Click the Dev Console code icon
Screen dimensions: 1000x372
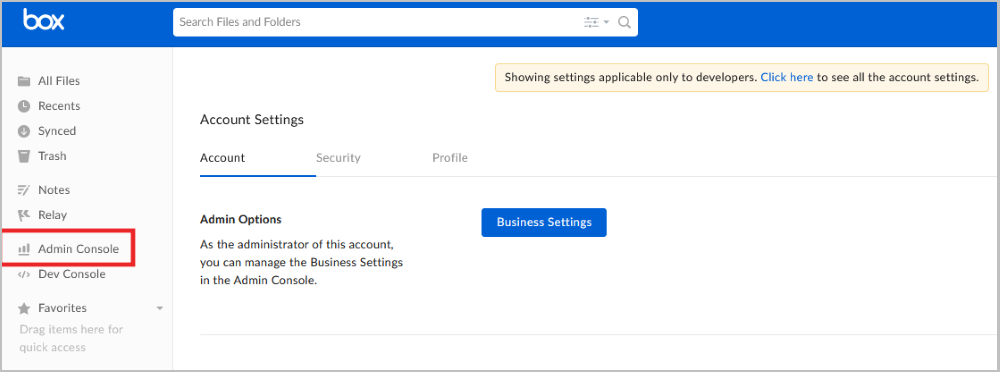(x=24, y=274)
